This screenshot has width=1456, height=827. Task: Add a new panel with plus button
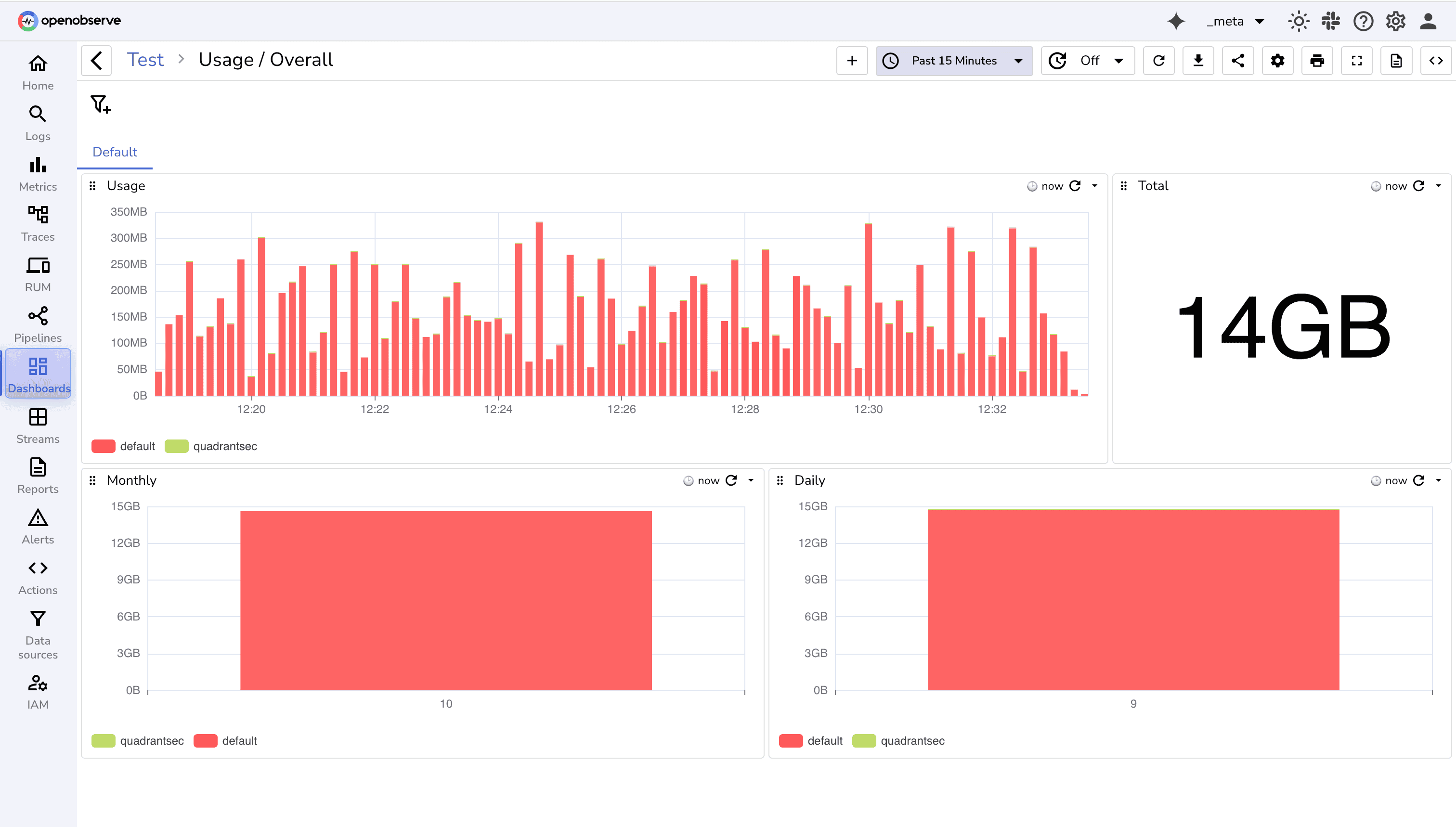click(852, 60)
